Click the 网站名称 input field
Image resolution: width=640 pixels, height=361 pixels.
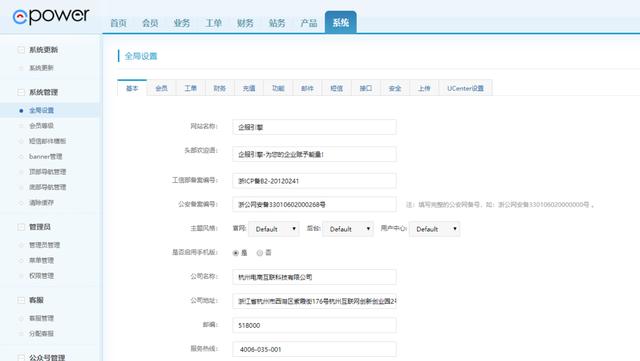(x=314, y=127)
